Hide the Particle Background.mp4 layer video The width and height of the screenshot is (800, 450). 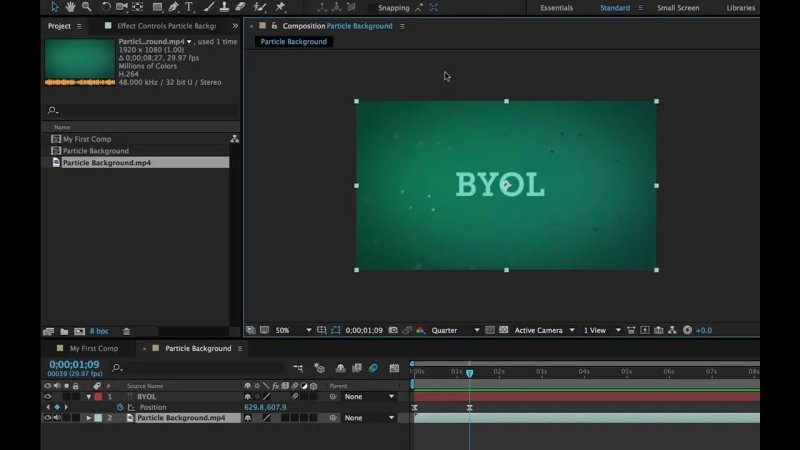(47, 418)
